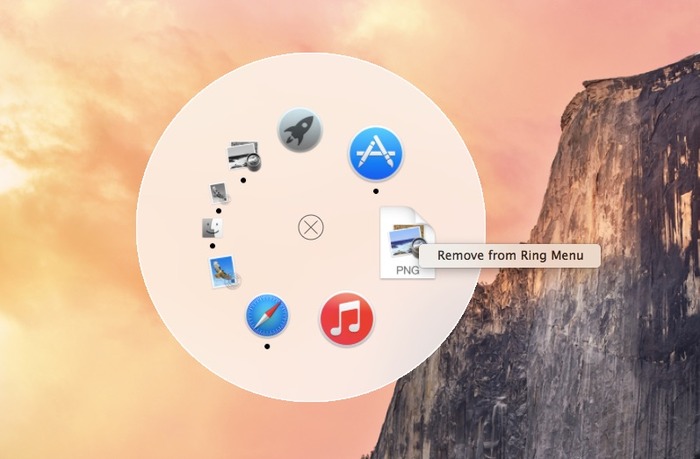Open Launchpad rocket icon in ring
700x459 pixels.
point(299,129)
